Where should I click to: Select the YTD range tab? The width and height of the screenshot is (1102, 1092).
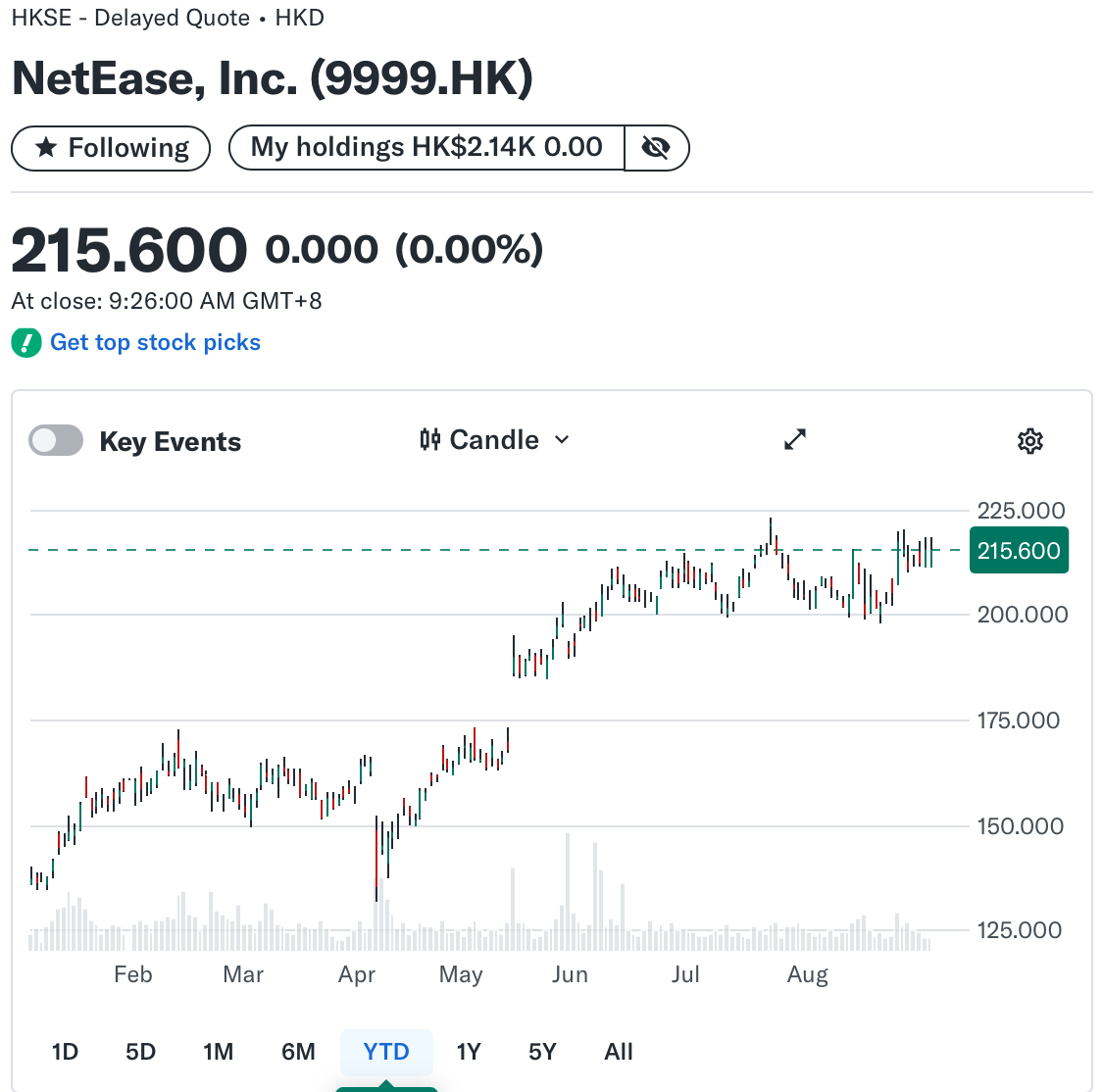point(386,1051)
